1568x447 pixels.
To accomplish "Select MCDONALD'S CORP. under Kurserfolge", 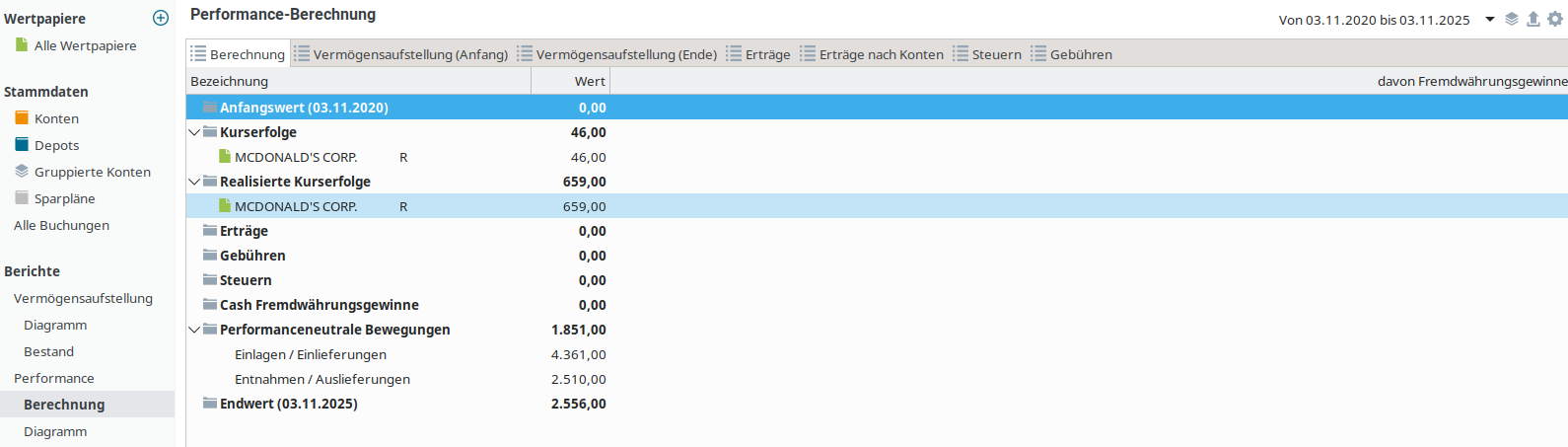I will (295, 157).
